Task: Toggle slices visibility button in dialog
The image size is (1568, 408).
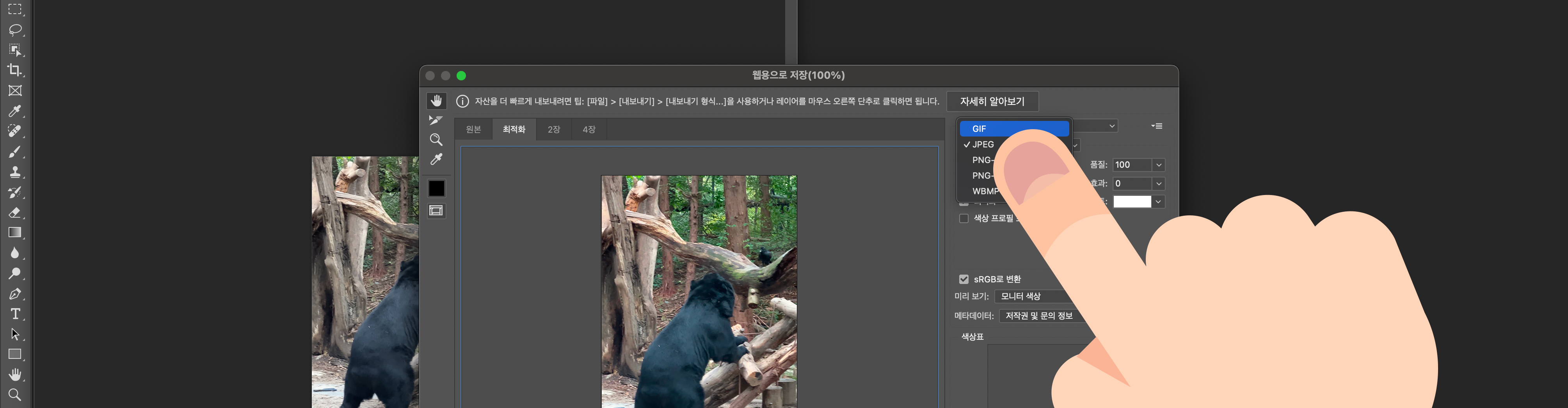Action: point(436,210)
